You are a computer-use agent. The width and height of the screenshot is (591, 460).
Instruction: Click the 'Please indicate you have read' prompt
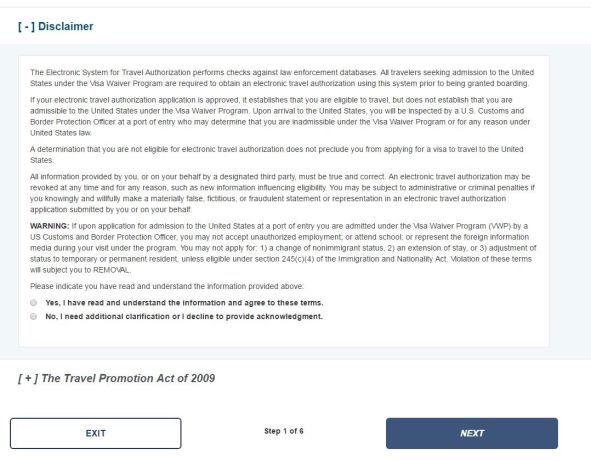pyautogui.click(x=167, y=286)
